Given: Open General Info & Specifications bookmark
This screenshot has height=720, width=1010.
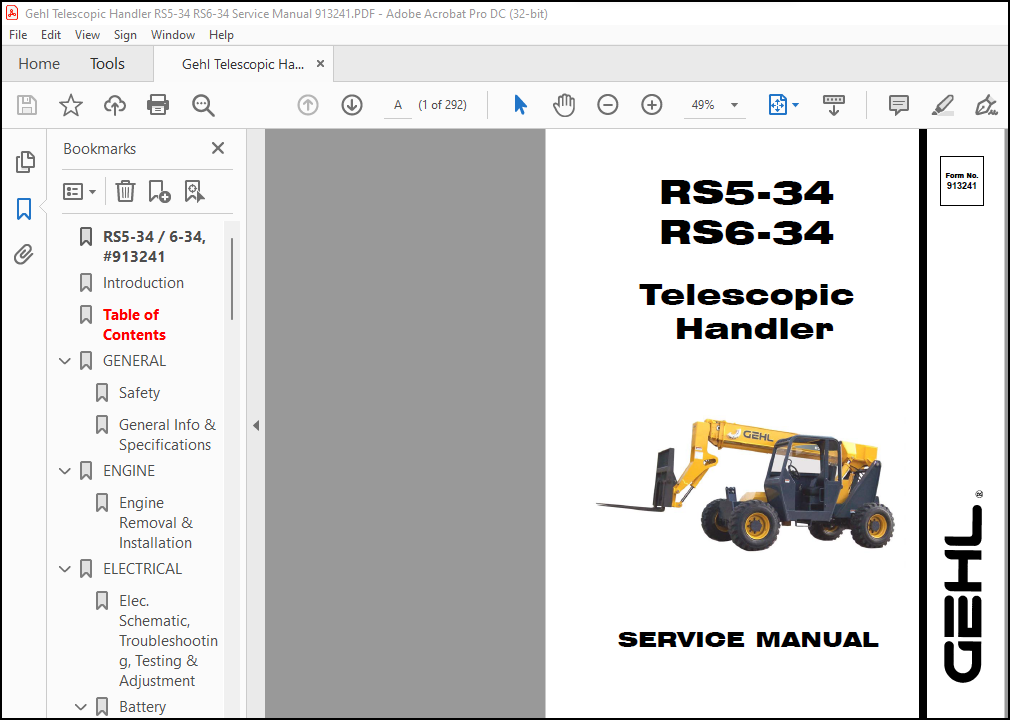Looking at the screenshot, I should [167, 435].
